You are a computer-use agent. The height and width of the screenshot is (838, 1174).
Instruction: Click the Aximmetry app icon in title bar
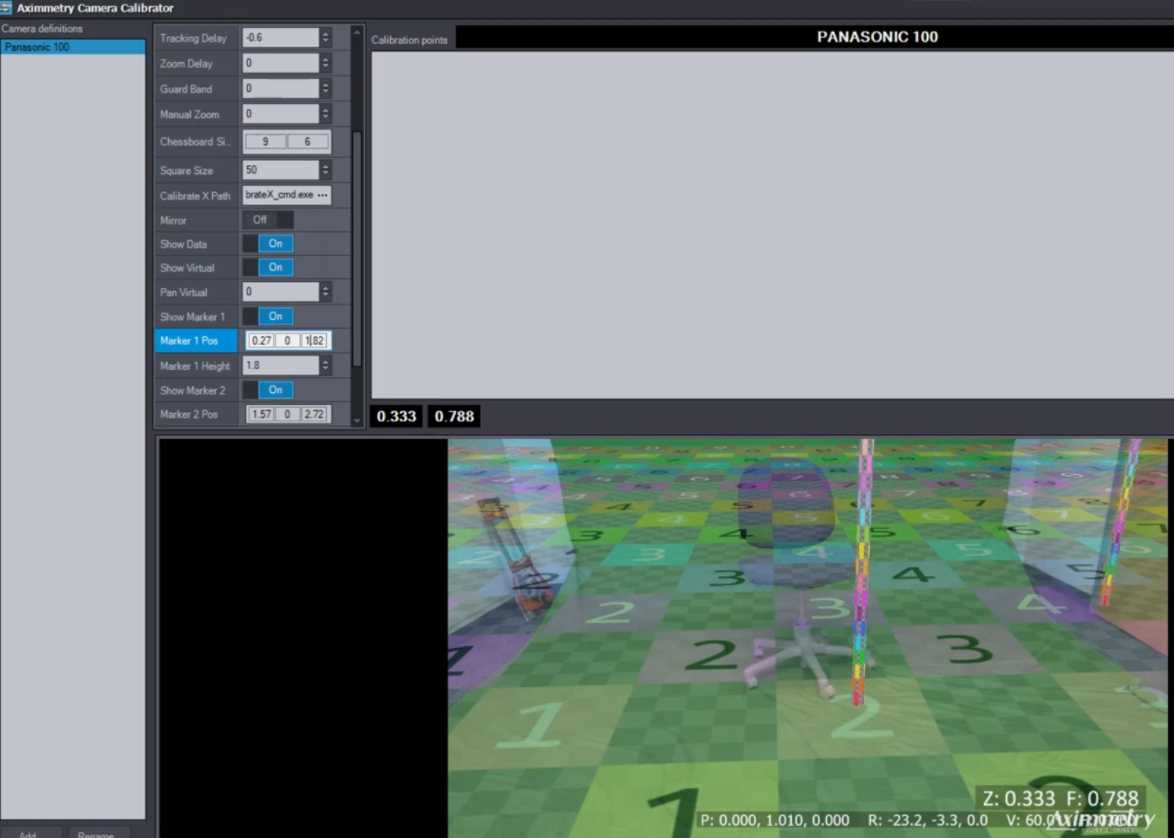(6, 7)
